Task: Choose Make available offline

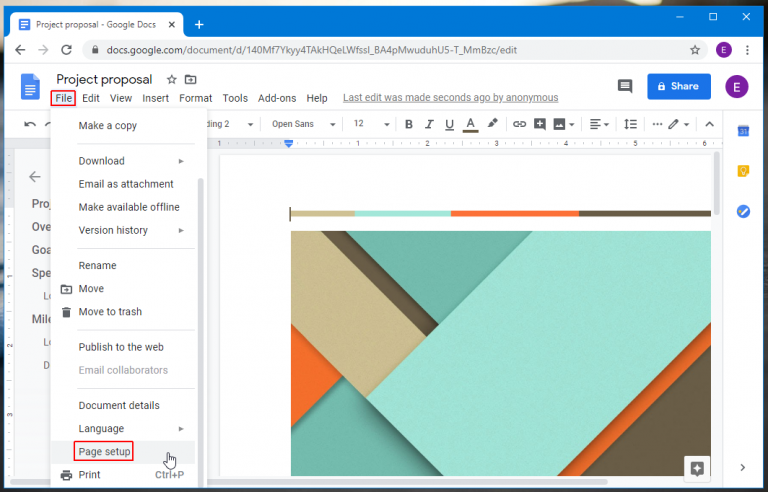Action: tap(130, 207)
